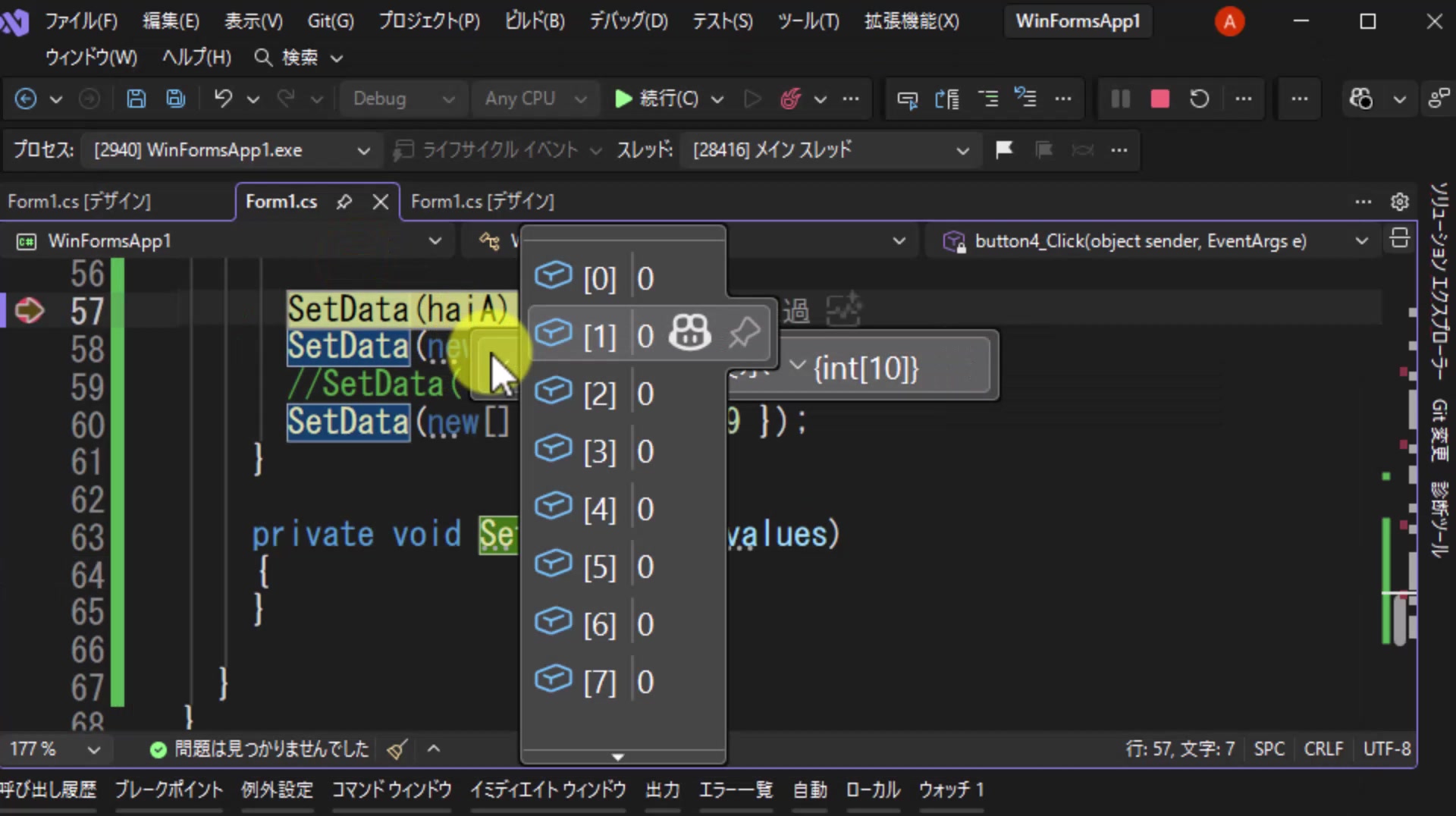Open the process WinFormsApp1.exe dropdown
This screenshot has height=816, width=1456.
pos(231,150)
